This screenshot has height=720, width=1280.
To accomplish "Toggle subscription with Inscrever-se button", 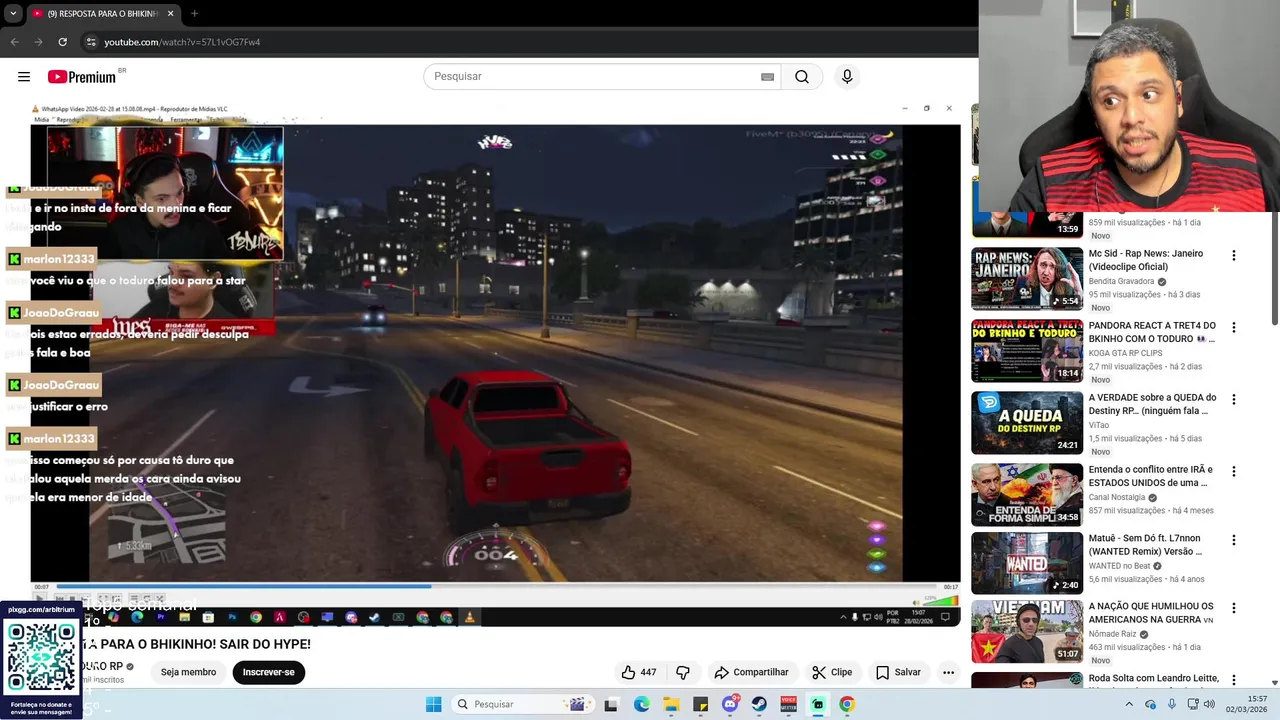I will [x=268, y=672].
